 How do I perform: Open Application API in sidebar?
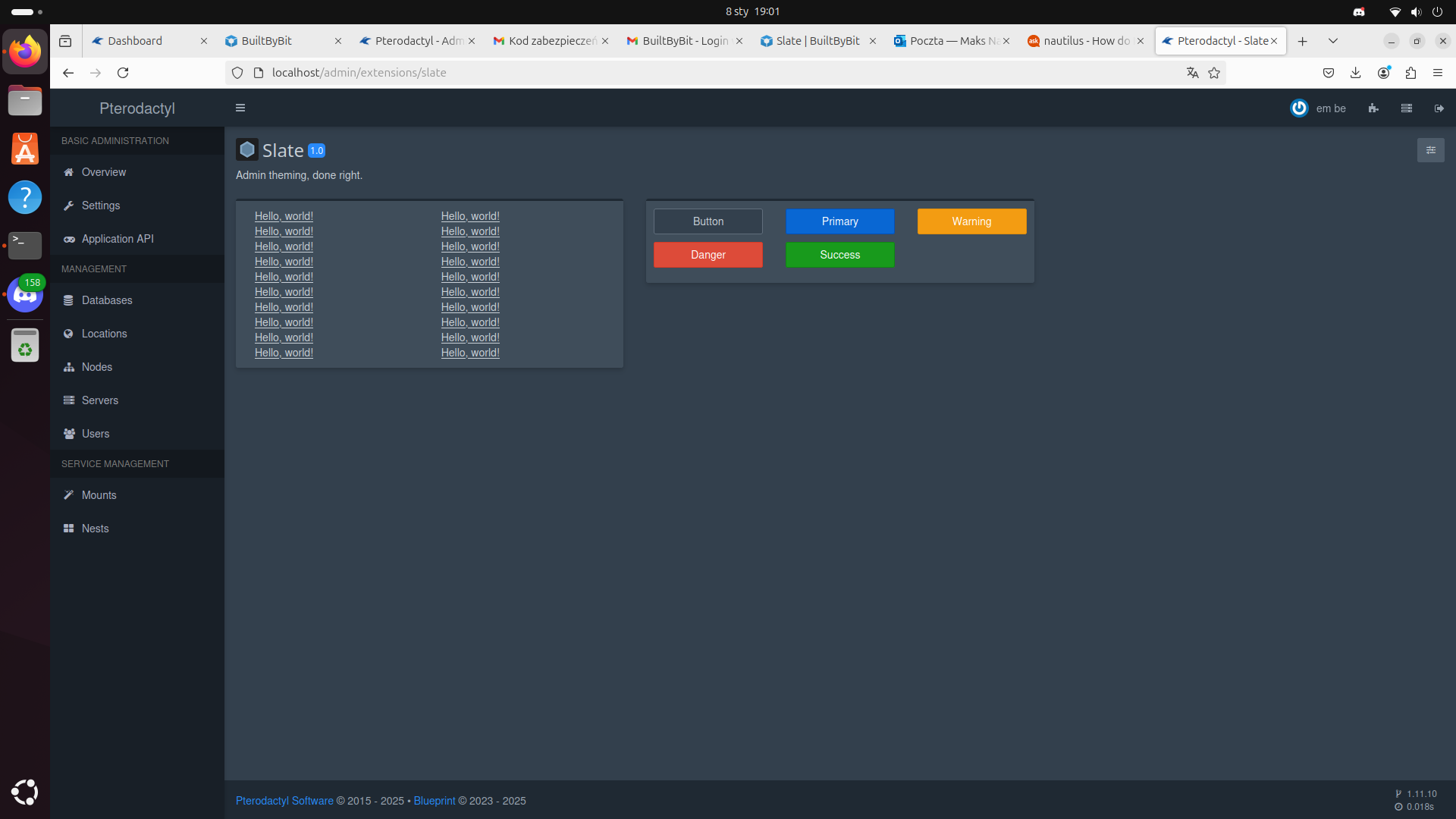click(137, 239)
